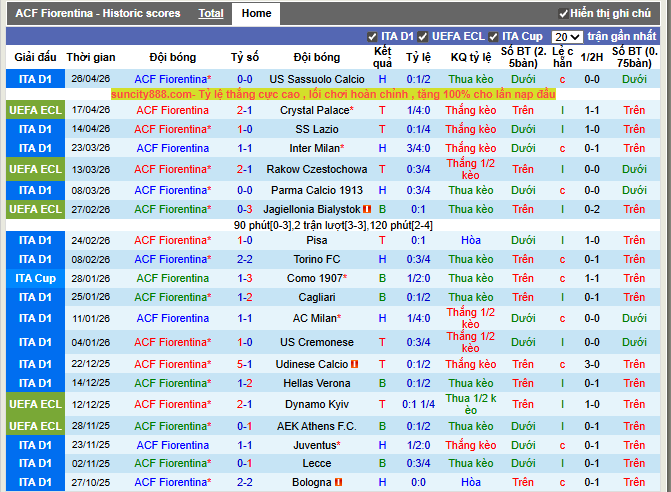This screenshot has width=671, height=492.
Task: Select the ITA Cup league cell on 28/01/26
Action: pyautogui.click(x=36, y=278)
